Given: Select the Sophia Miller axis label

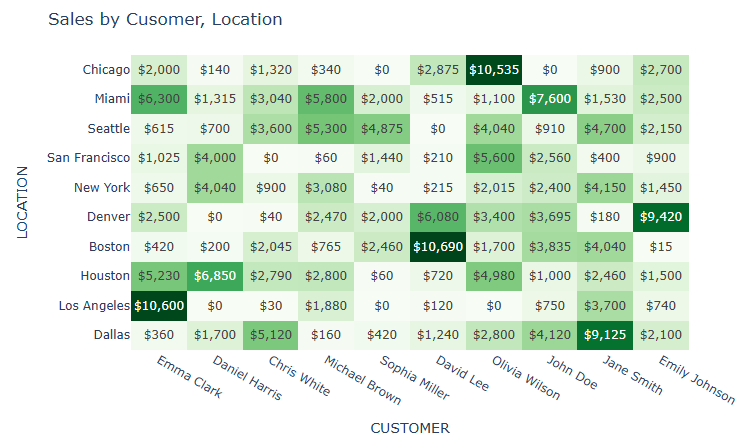Looking at the screenshot, I should (x=414, y=377).
